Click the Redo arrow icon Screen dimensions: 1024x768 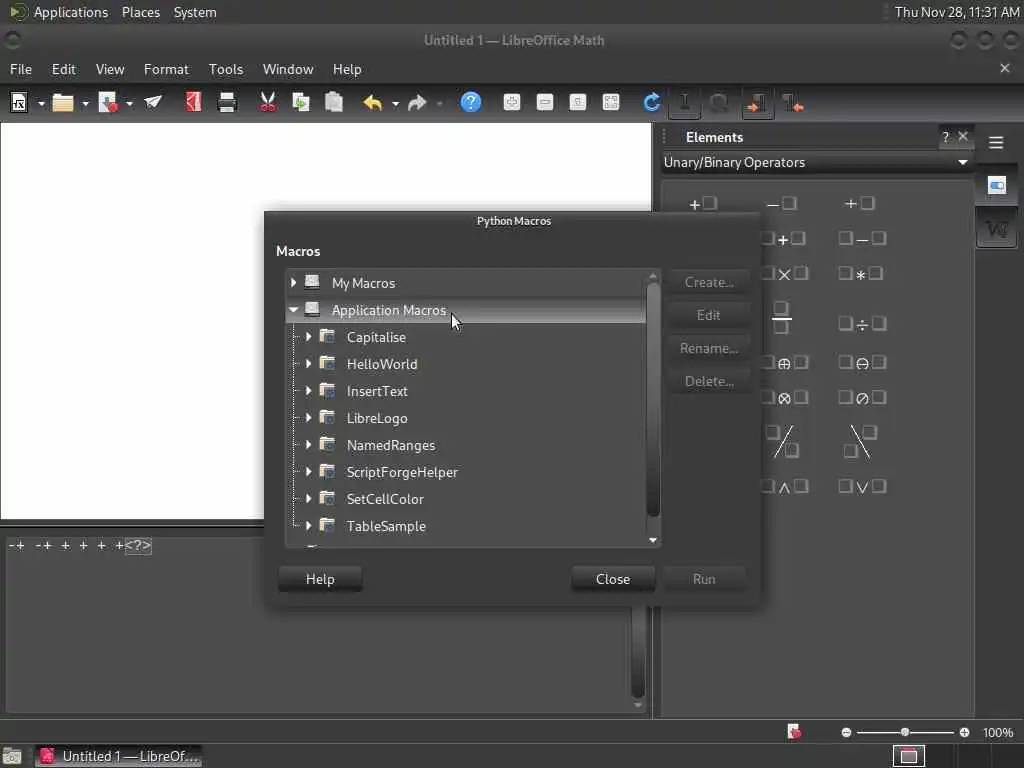point(417,103)
